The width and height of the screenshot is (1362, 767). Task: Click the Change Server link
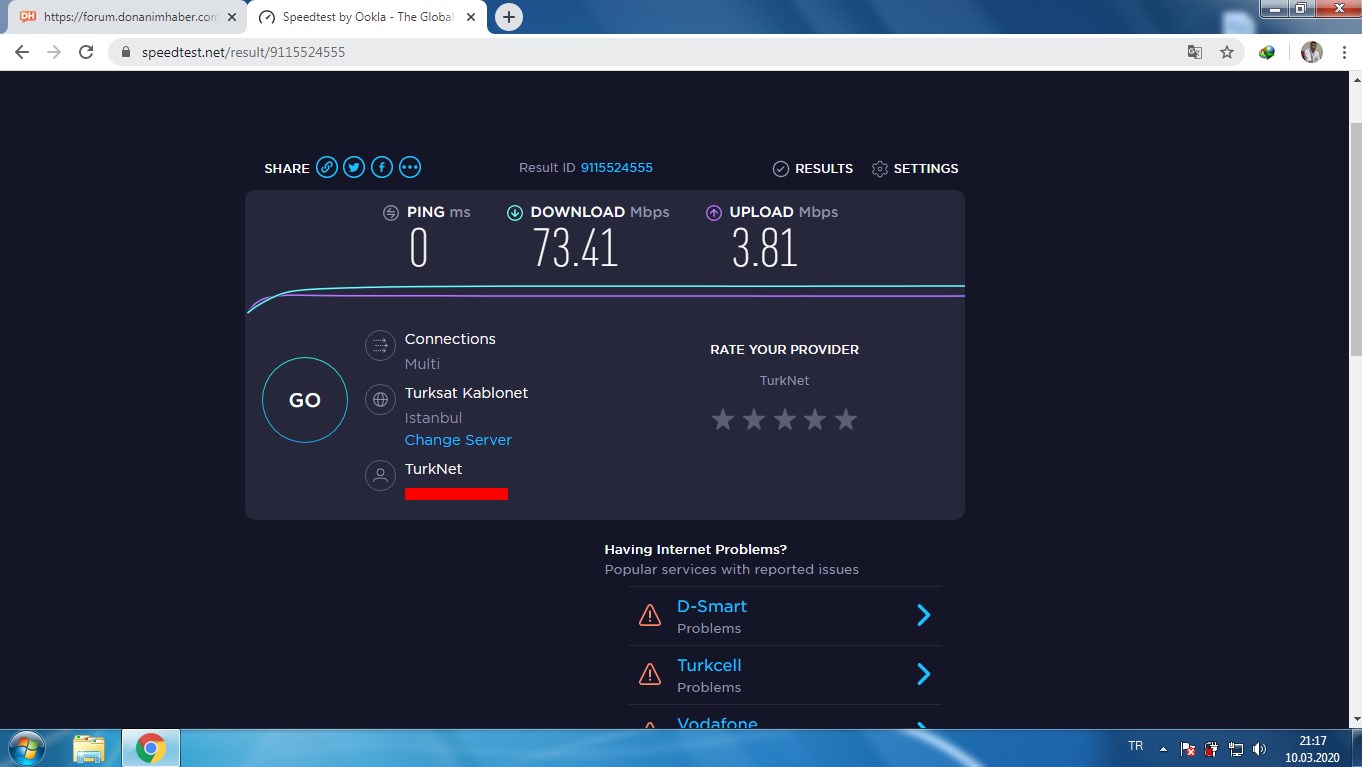(x=458, y=440)
